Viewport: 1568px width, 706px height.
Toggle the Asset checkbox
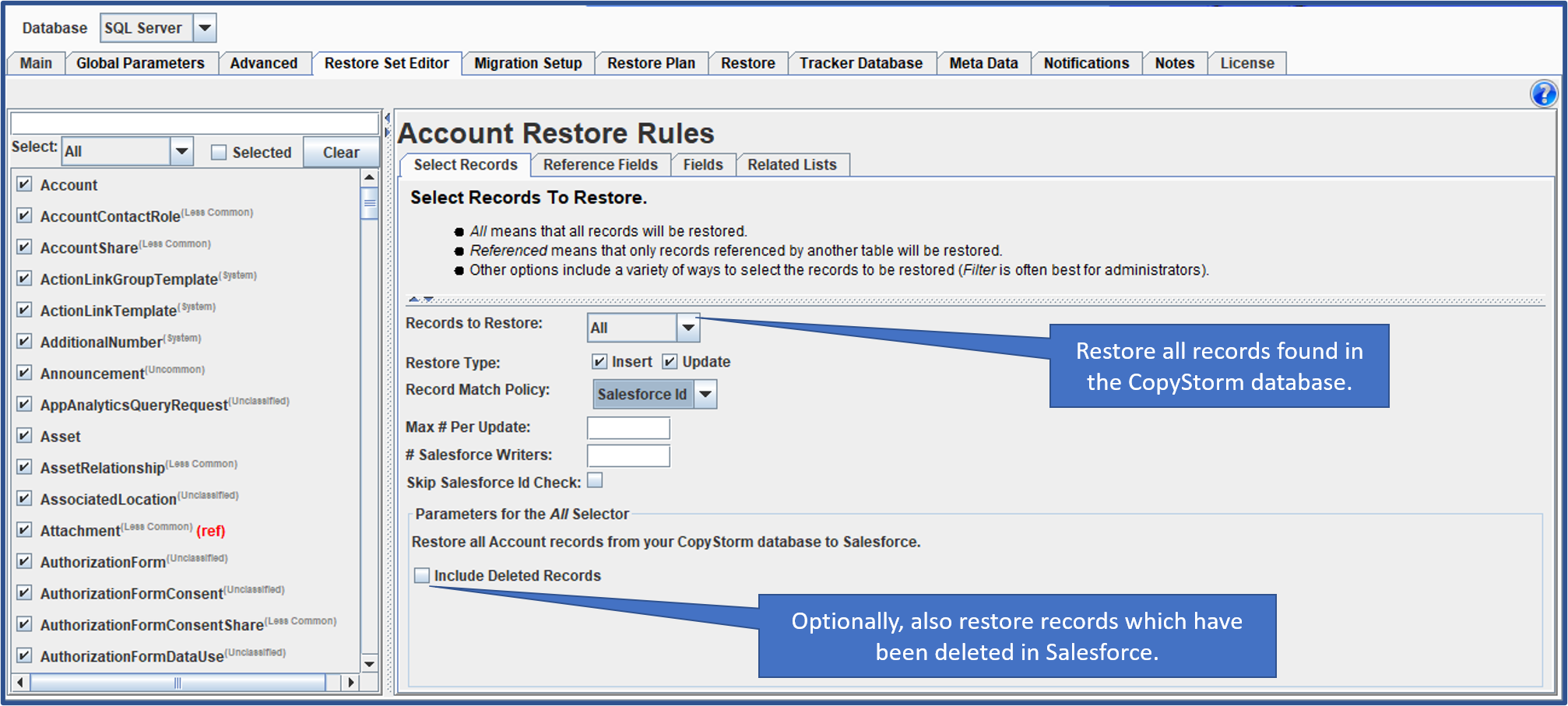point(24,436)
